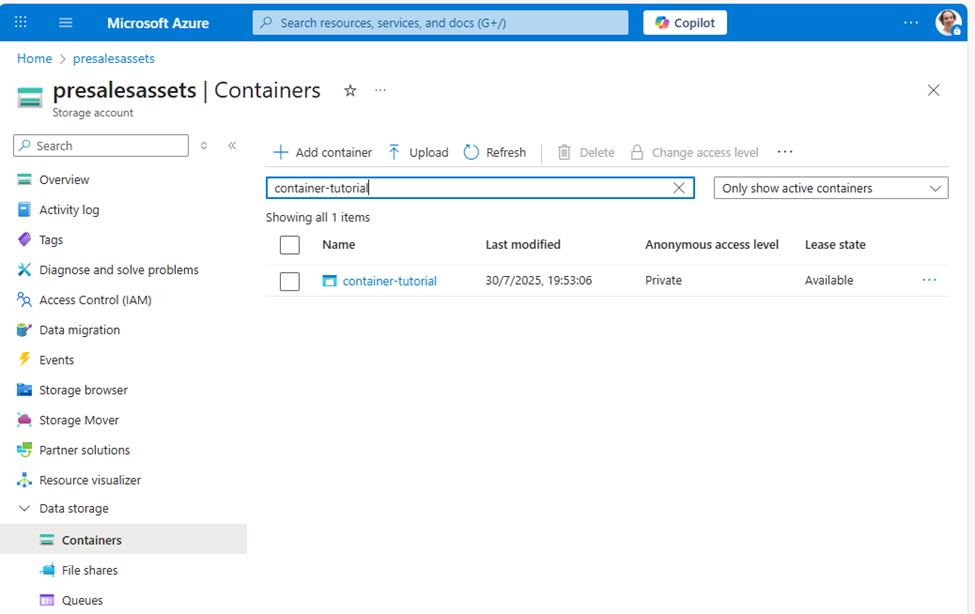Open Overview in the sidebar
This screenshot has width=975, height=614.
[64, 180]
